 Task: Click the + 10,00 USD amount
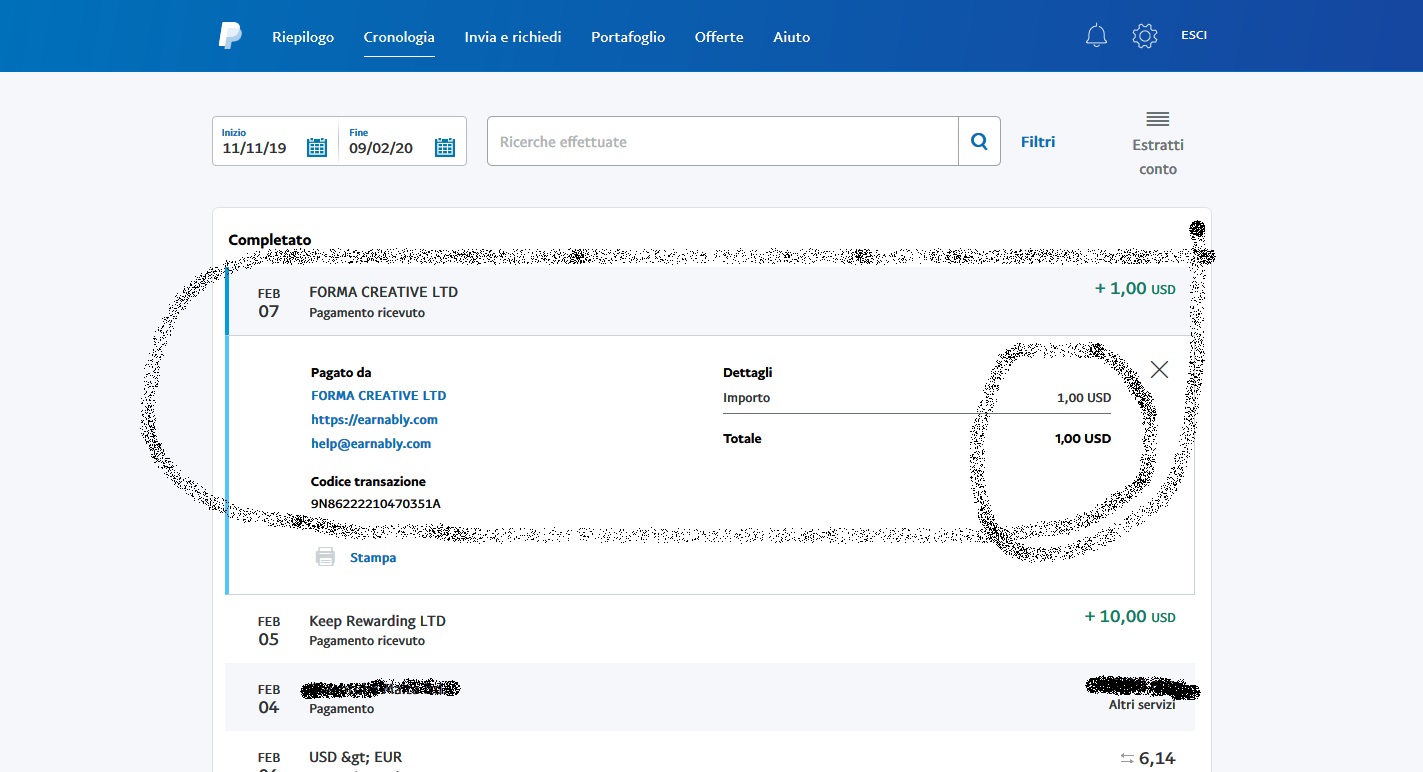click(x=1130, y=617)
